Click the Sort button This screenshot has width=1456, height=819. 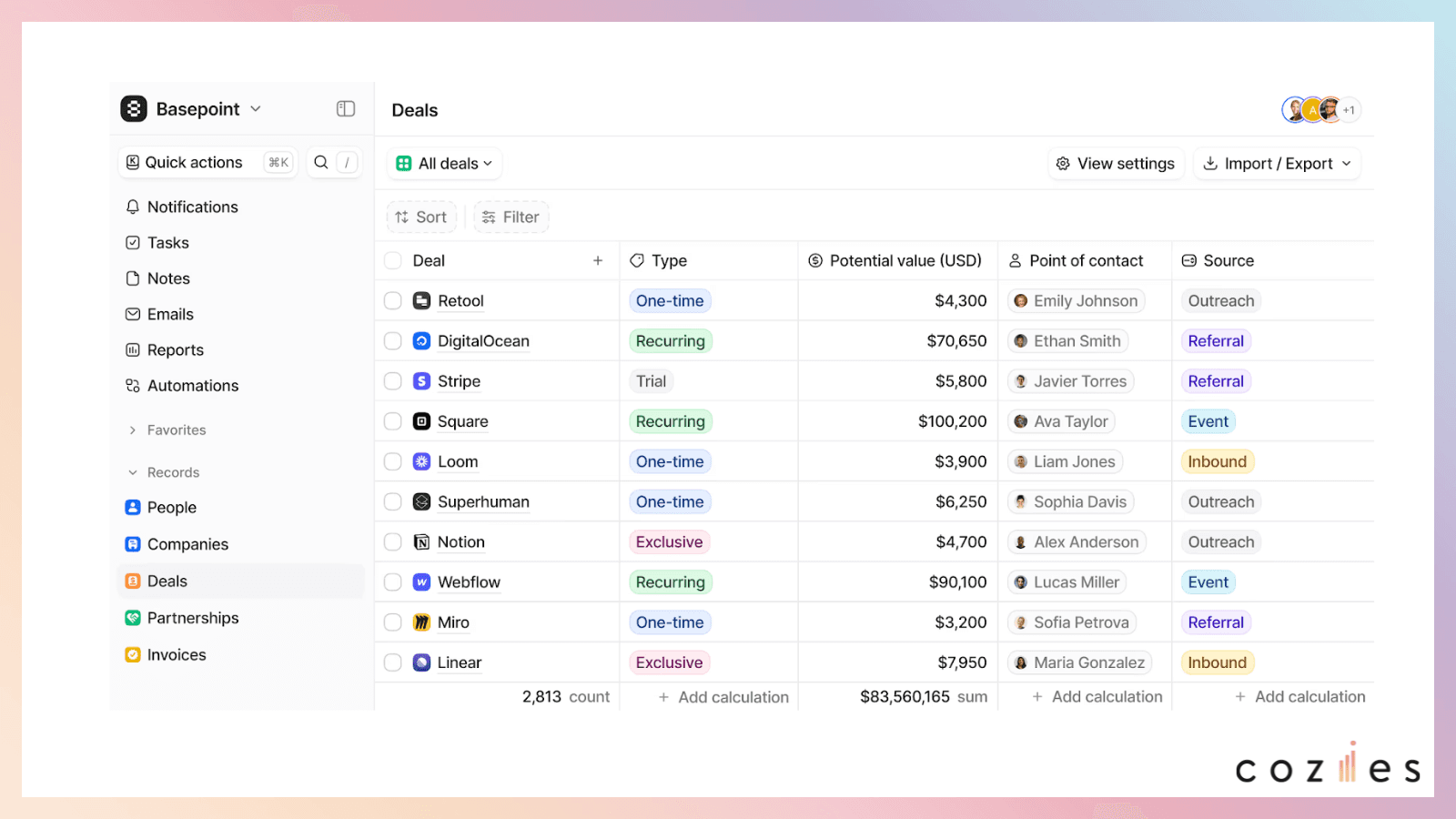421,217
